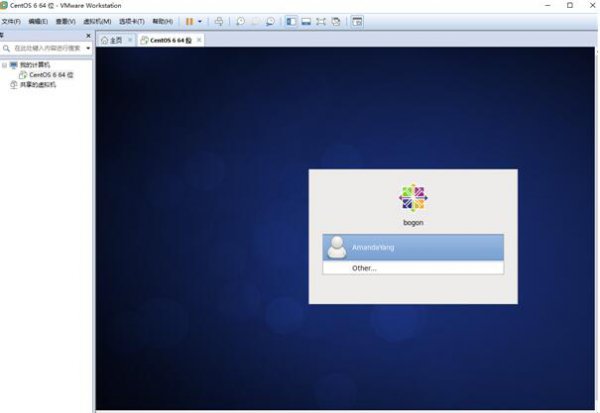Click the library search input field
600x413 pixels.
pos(47,48)
